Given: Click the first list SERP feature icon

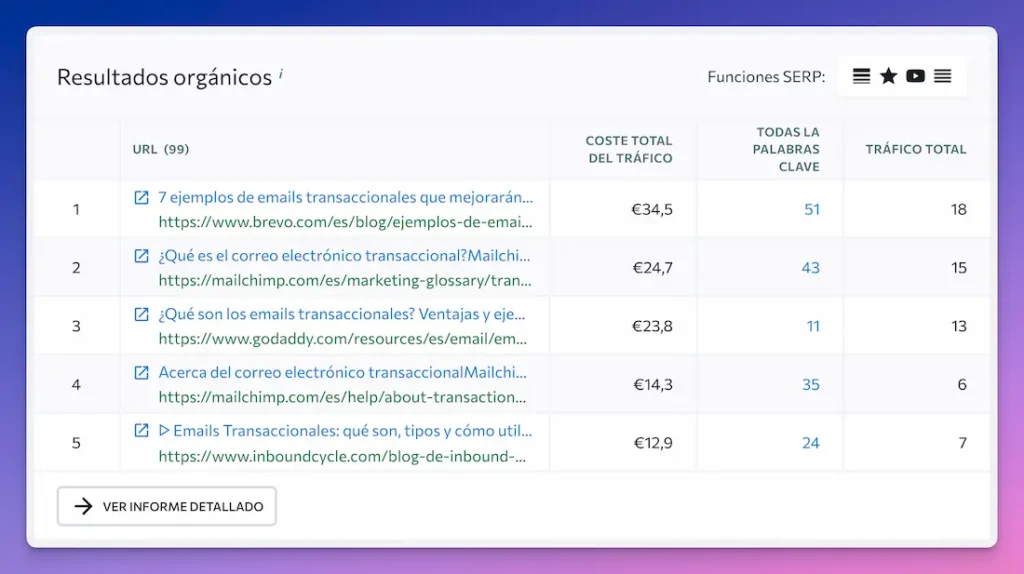Looking at the screenshot, I should coord(861,76).
